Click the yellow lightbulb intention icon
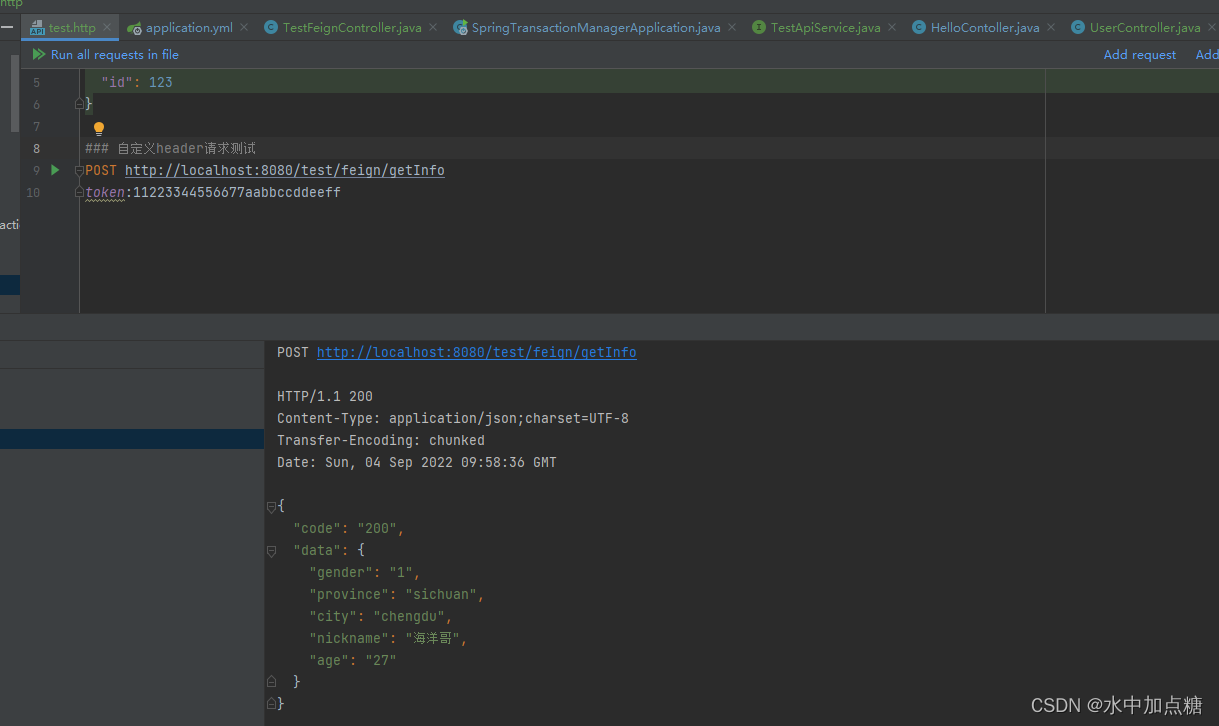 (x=99, y=128)
